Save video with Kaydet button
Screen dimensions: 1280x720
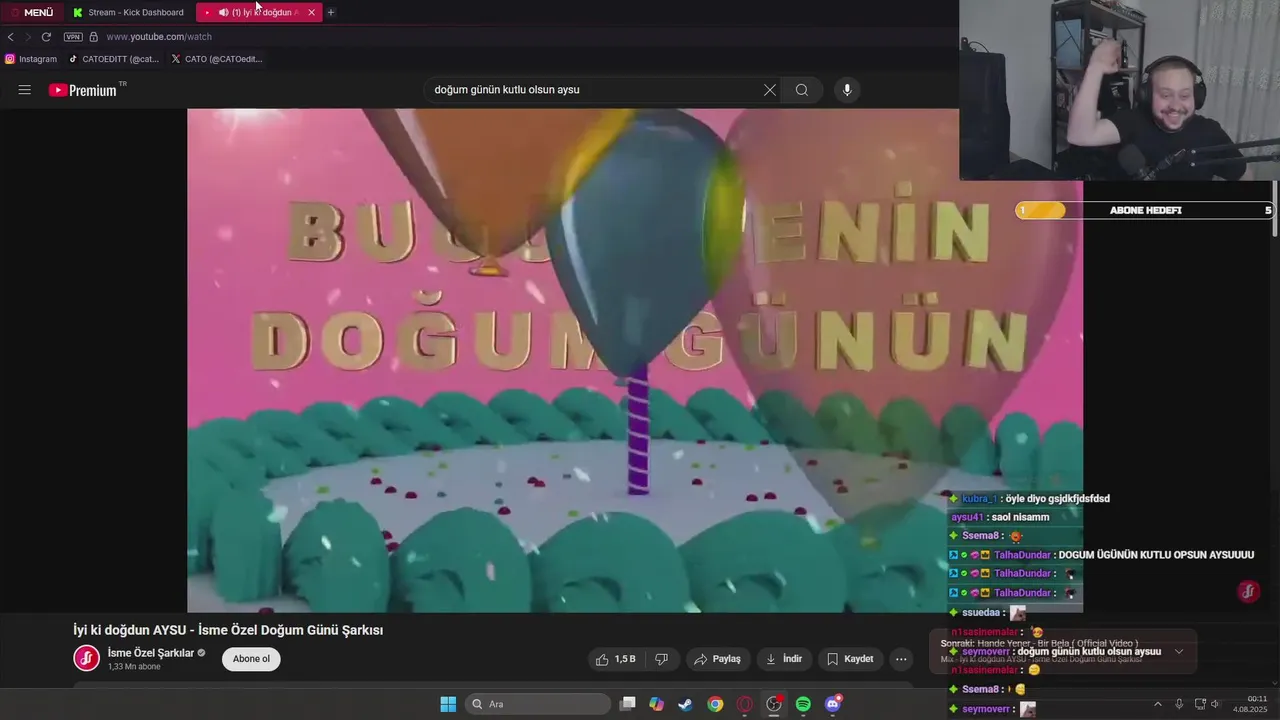pyautogui.click(x=851, y=659)
